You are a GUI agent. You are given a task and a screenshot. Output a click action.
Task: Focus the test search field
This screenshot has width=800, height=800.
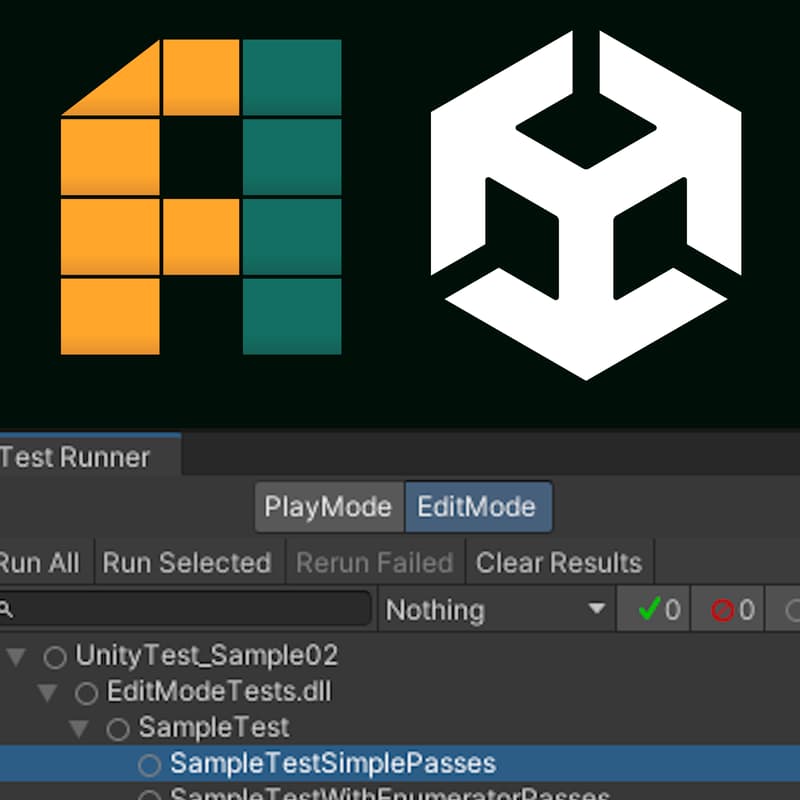pyautogui.click(x=185, y=609)
